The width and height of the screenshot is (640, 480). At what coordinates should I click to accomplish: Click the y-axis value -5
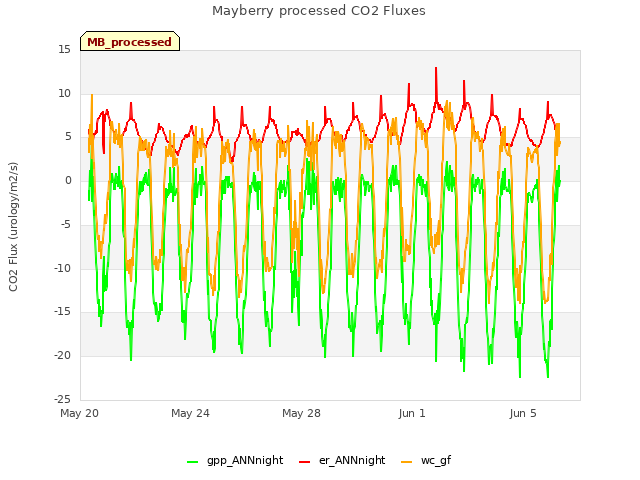coord(66,224)
